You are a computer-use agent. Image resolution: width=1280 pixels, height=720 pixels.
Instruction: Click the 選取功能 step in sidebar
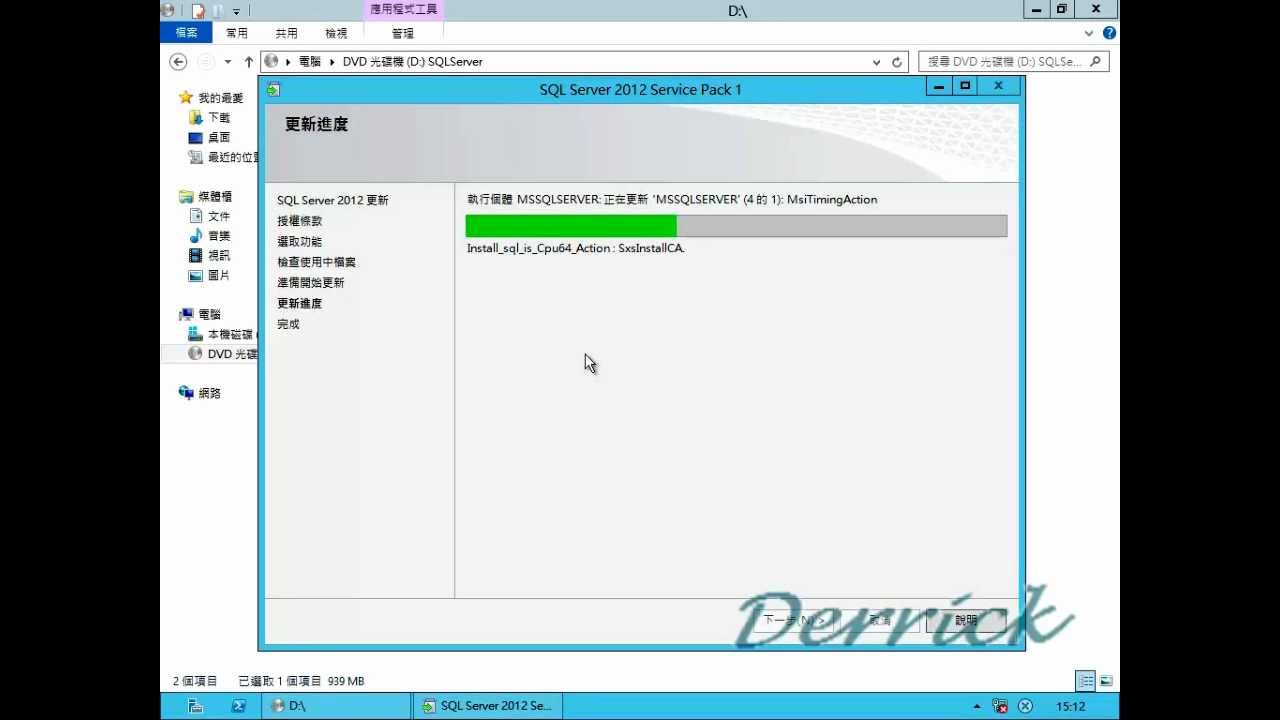click(300, 242)
